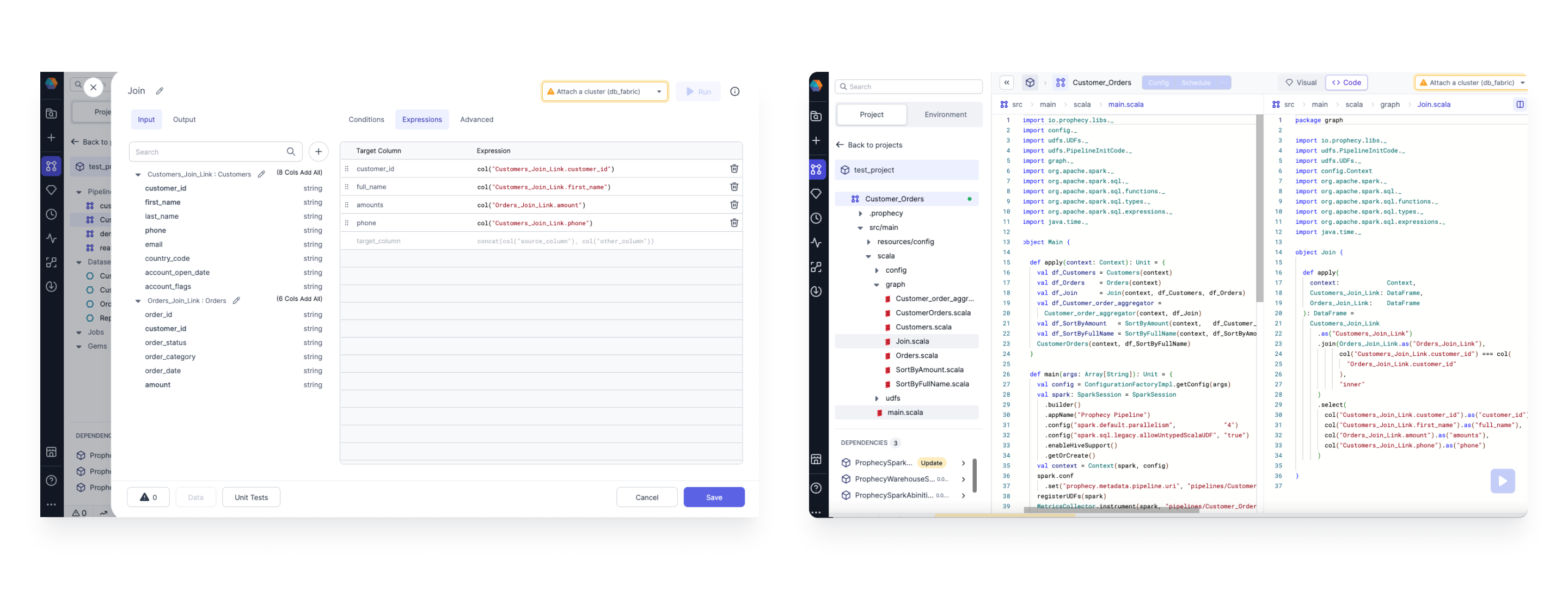Switch to Code view toggle
1568x590 pixels.
tap(1346, 83)
